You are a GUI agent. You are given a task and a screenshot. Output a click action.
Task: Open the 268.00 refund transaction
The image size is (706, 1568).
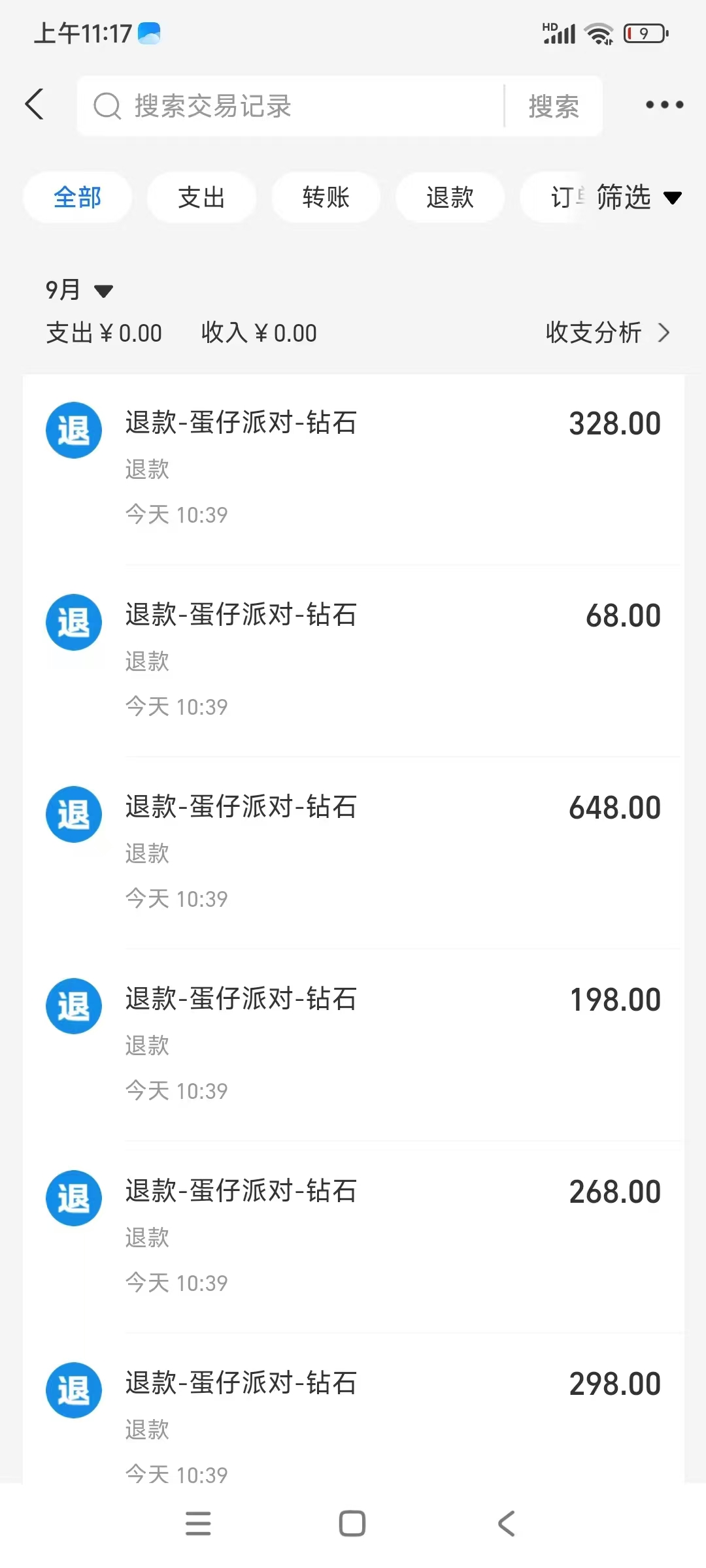[354, 1237]
